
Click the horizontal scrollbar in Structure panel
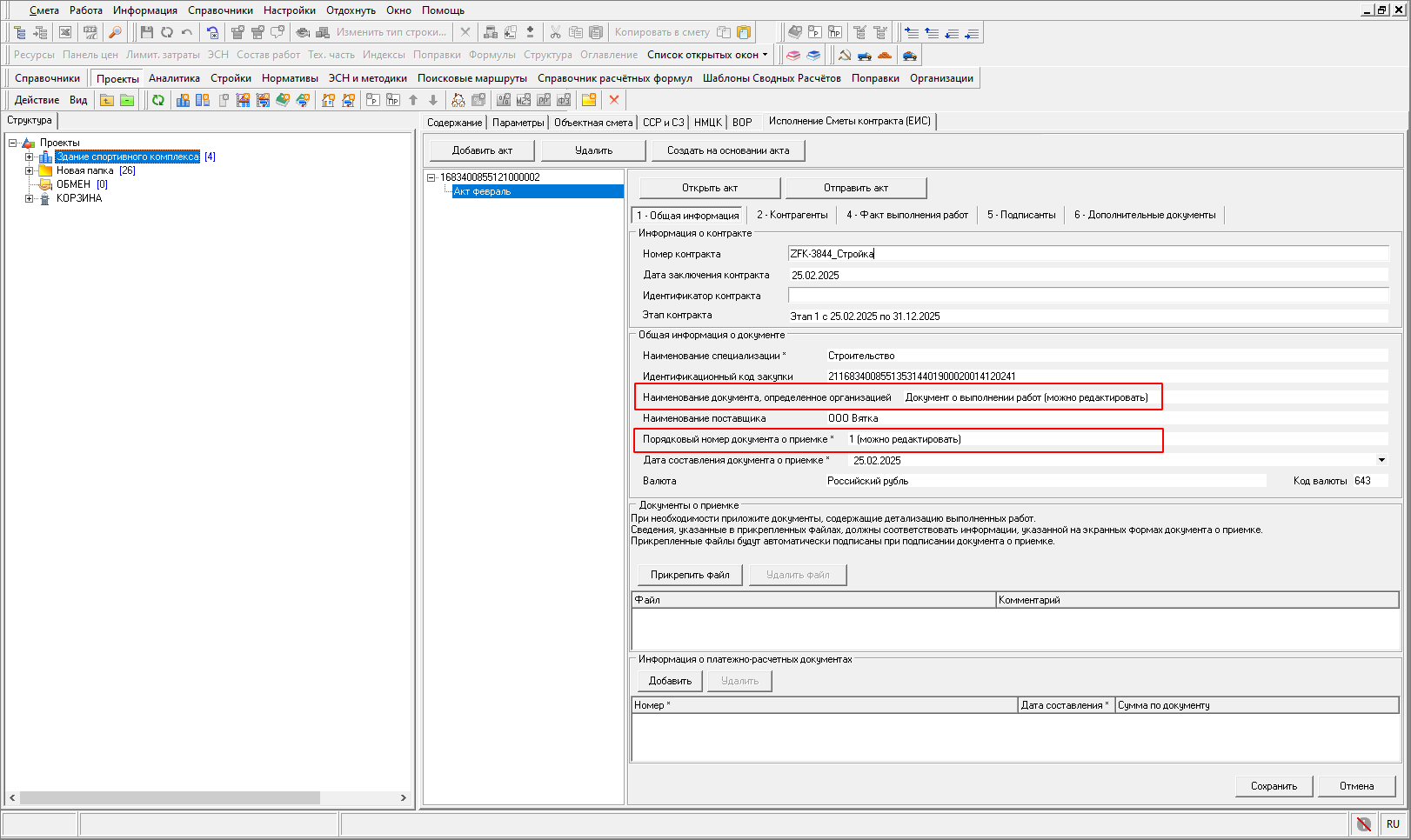tap(170, 797)
